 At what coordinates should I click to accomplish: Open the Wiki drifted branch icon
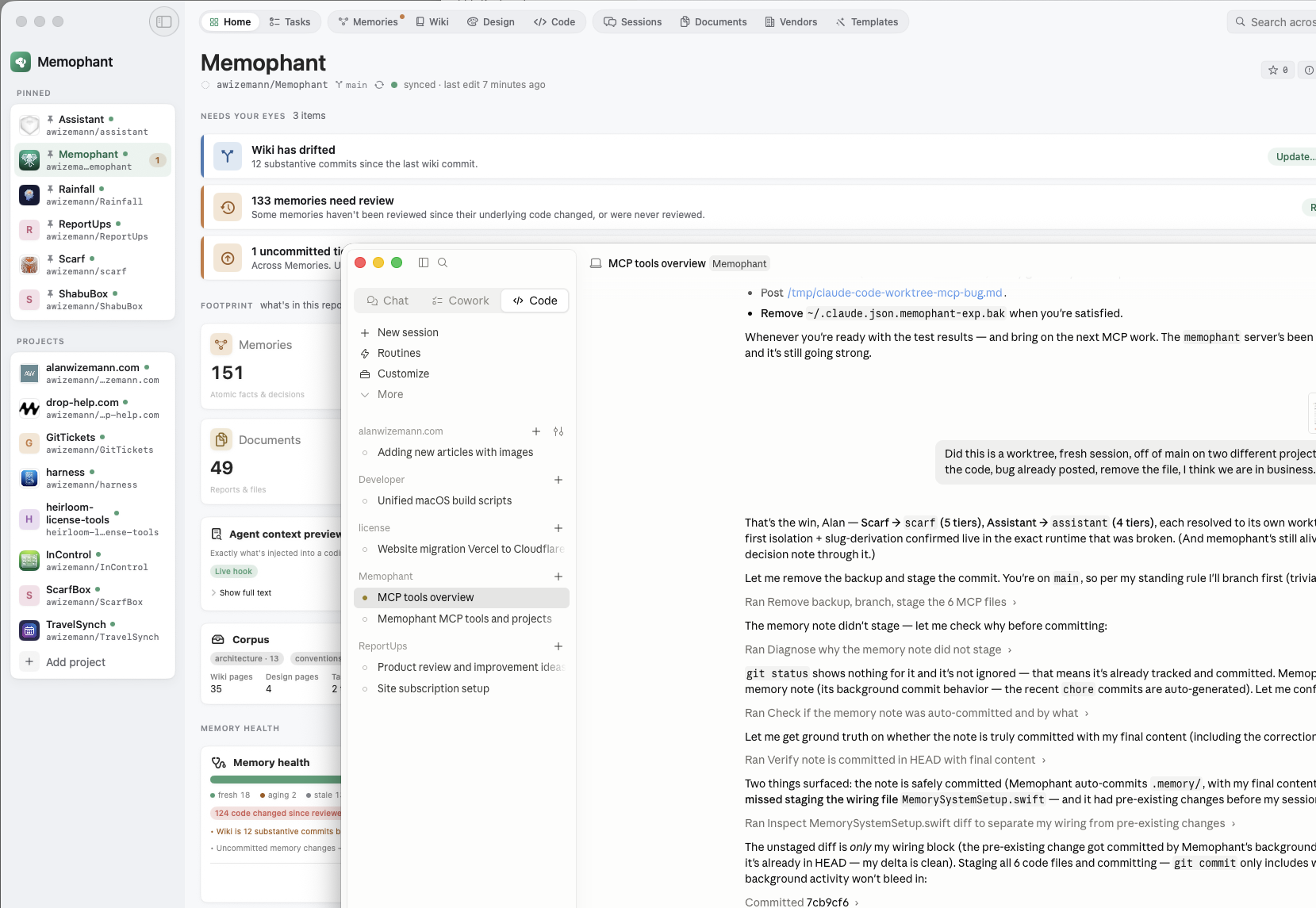(228, 156)
